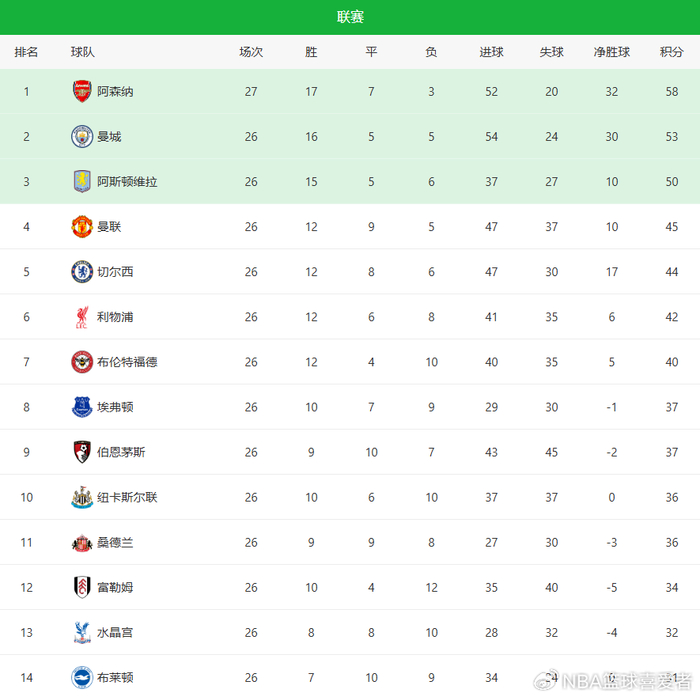Click the Chelsea club crest
The height and width of the screenshot is (697, 700).
tap(81, 272)
